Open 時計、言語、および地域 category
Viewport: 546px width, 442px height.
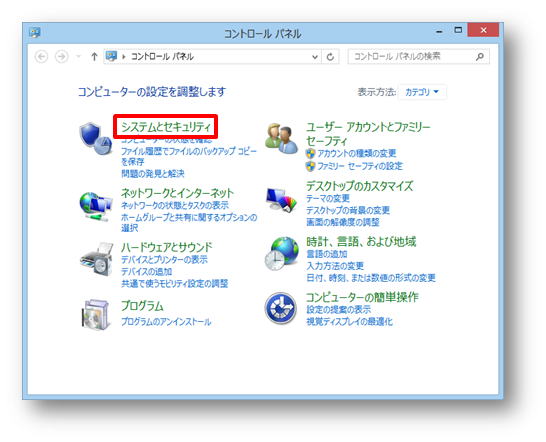tap(361, 242)
